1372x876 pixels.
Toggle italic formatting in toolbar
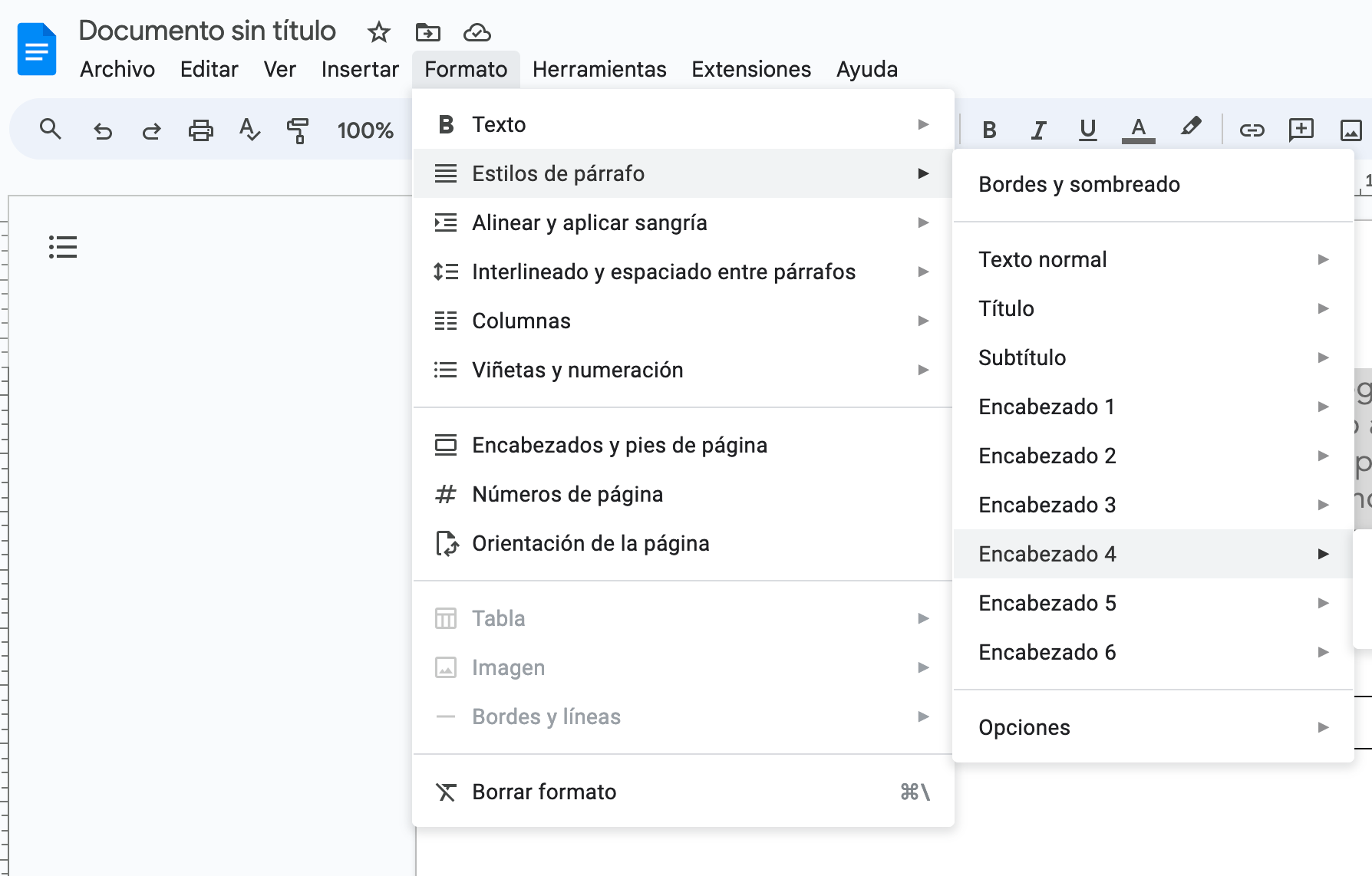coord(1038,130)
